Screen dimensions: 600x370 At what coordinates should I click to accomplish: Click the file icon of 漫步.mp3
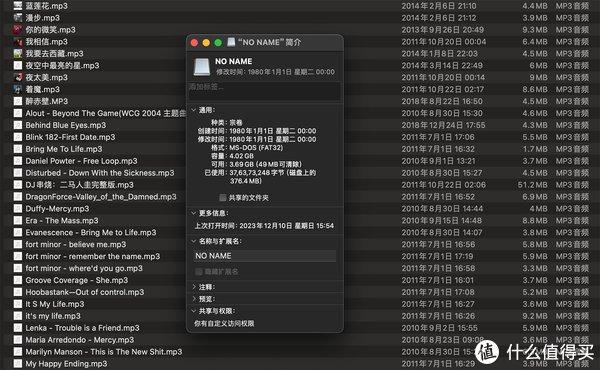click(18, 18)
